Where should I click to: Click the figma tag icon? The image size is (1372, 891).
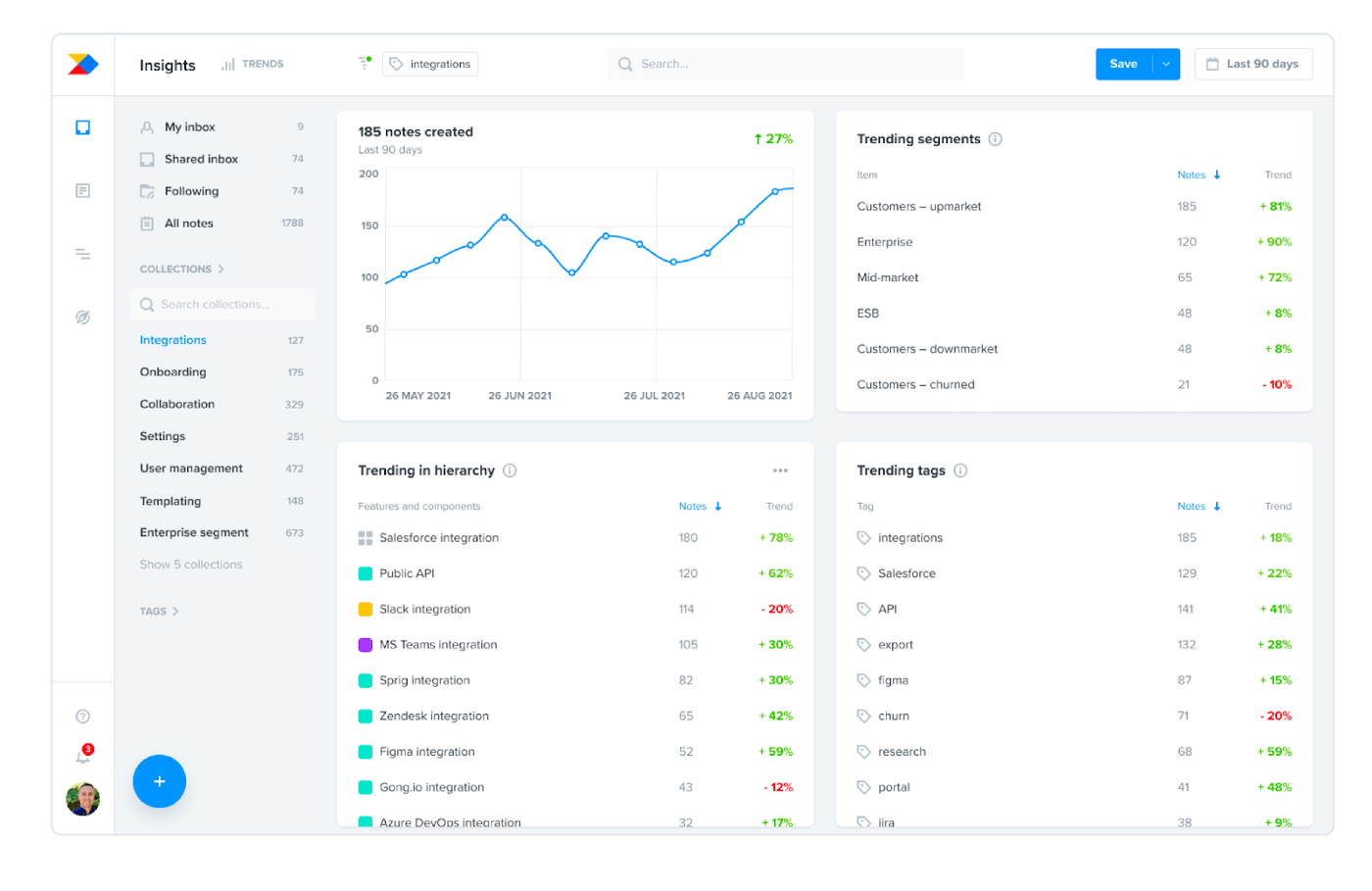[863, 680]
